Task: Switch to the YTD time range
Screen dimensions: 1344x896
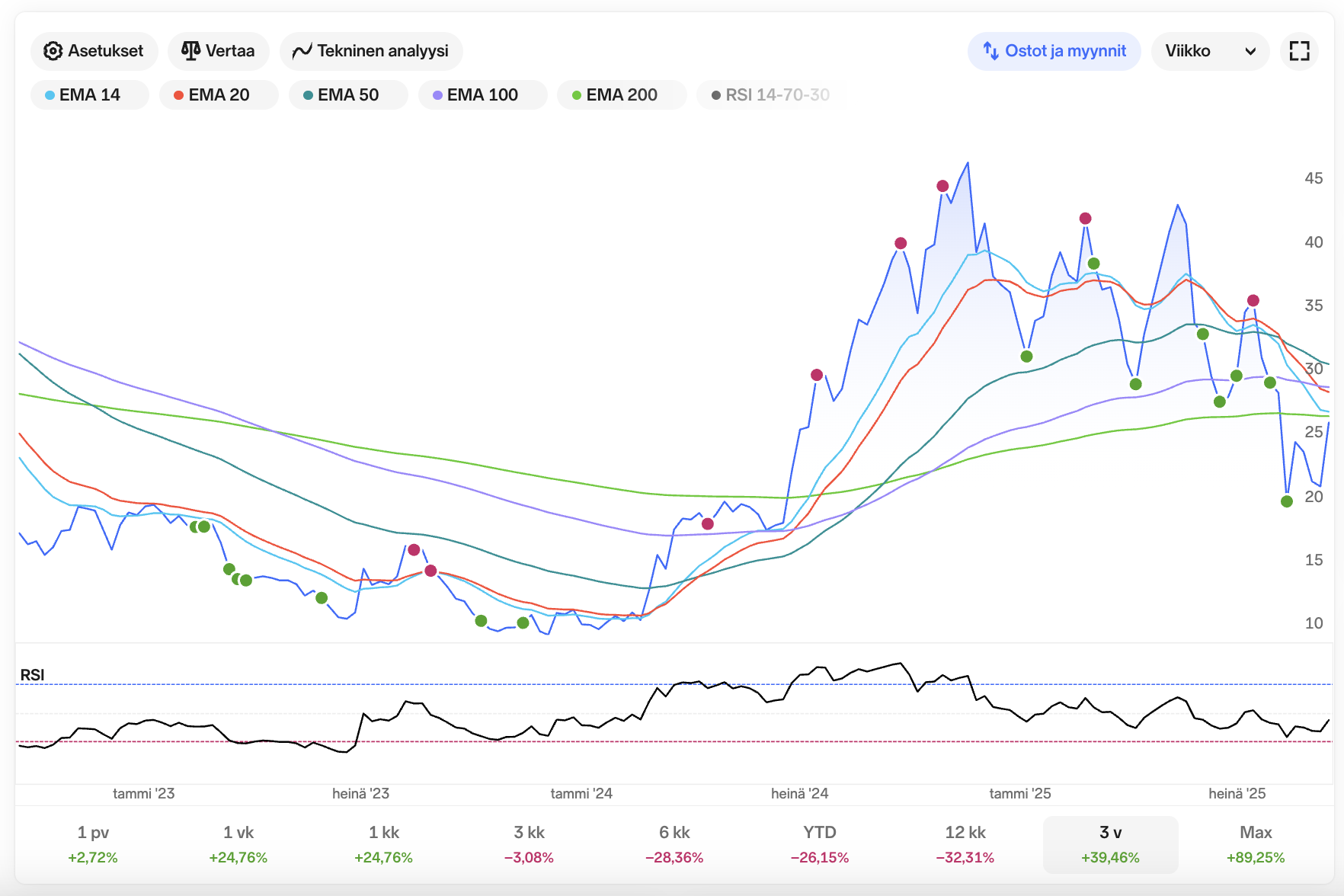Action: click(x=819, y=844)
